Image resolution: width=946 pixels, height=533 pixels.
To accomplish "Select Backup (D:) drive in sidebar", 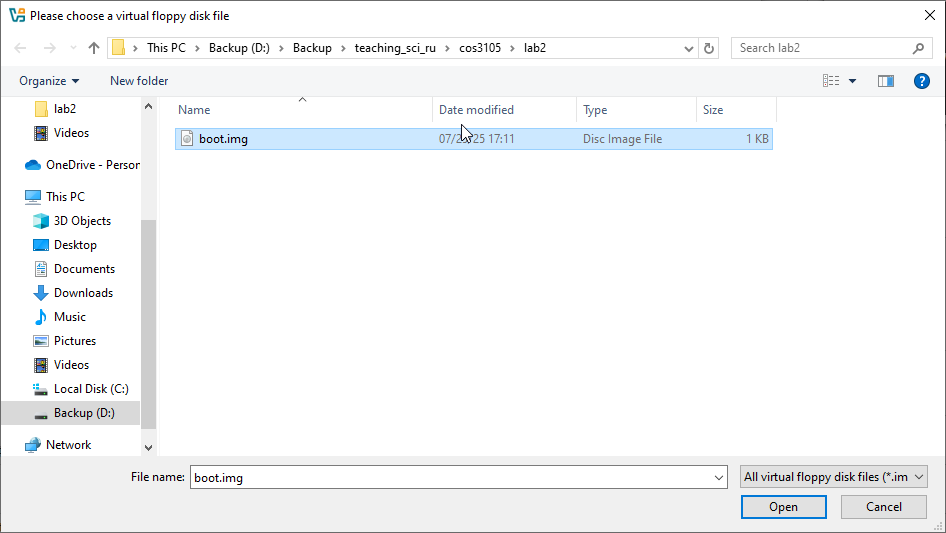I will (84, 413).
